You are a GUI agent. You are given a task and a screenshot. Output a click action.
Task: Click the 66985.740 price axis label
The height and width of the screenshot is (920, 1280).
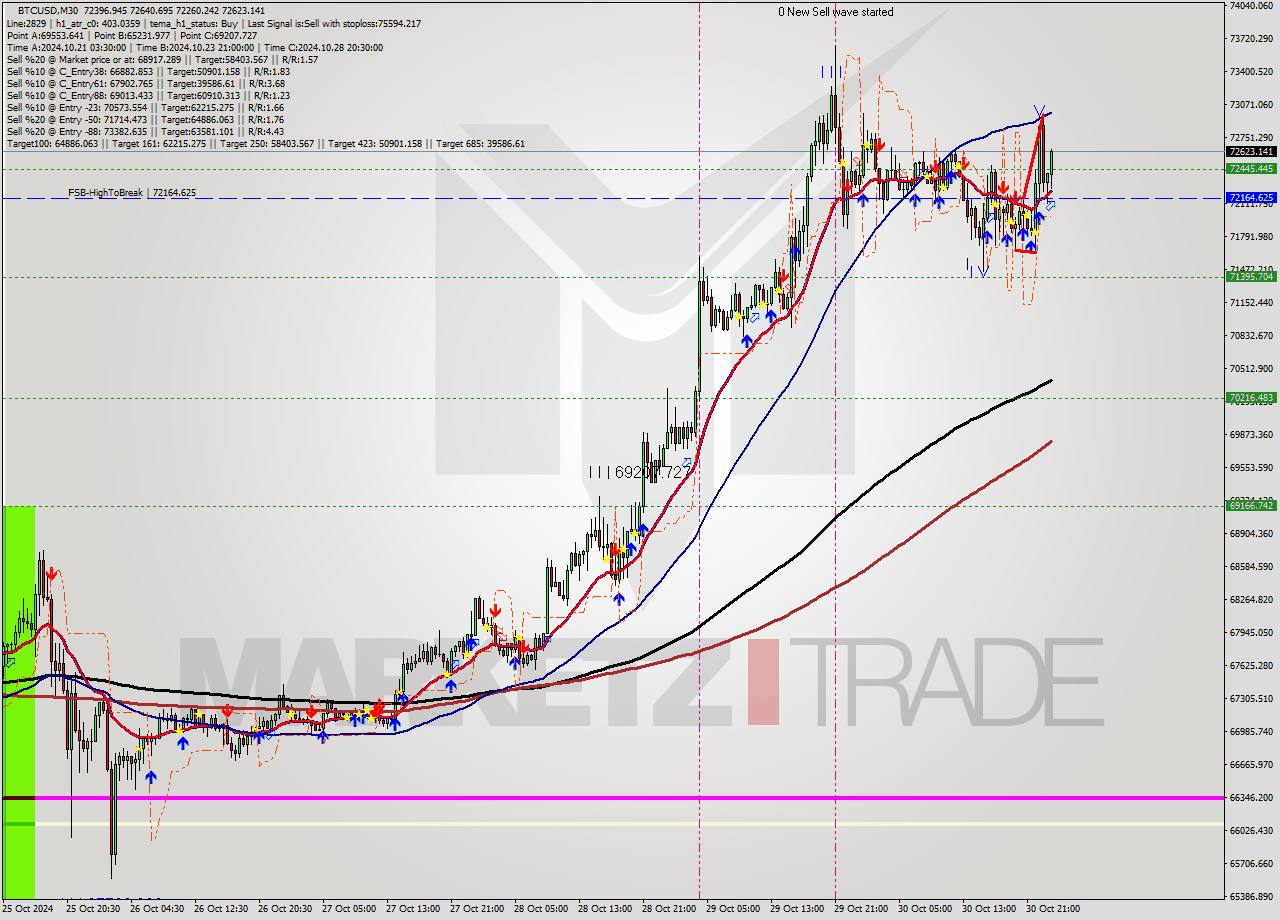[1251, 732]
